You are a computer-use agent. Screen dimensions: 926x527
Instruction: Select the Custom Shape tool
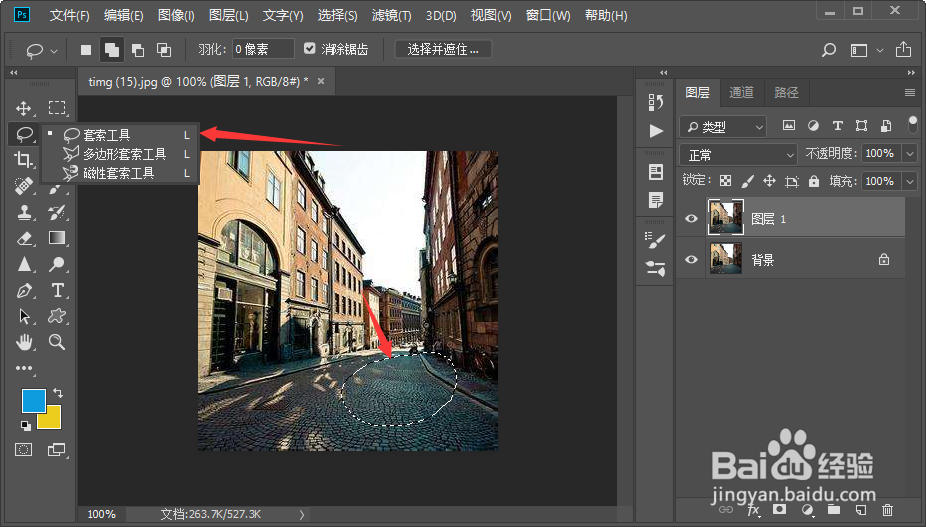[x=57, y=316]
